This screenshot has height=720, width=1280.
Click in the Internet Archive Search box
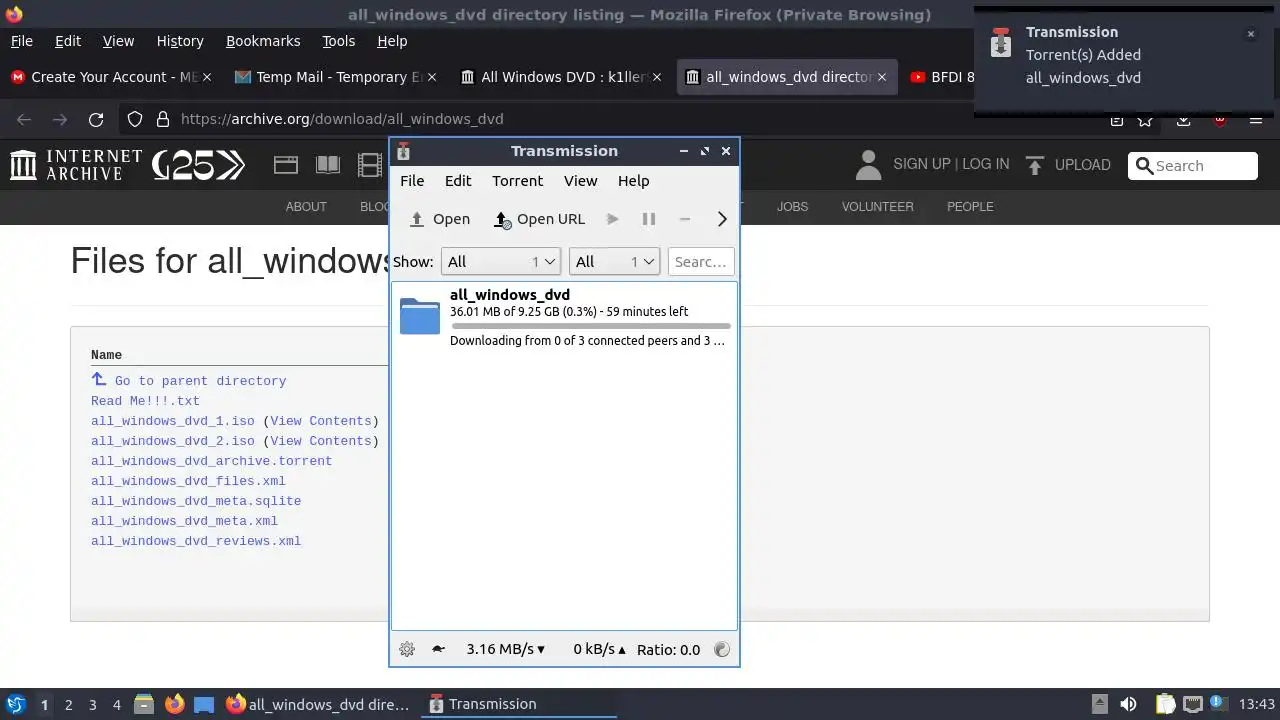(x=1192, y=166)
